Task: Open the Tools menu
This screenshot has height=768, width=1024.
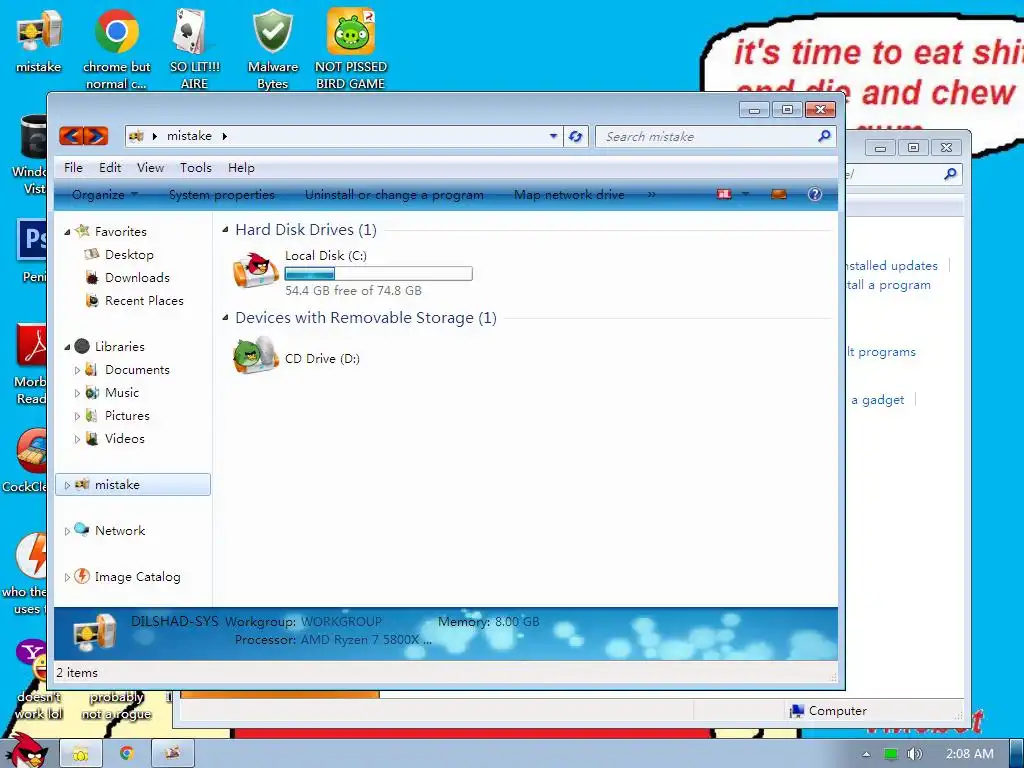Action: pos(196,168)
